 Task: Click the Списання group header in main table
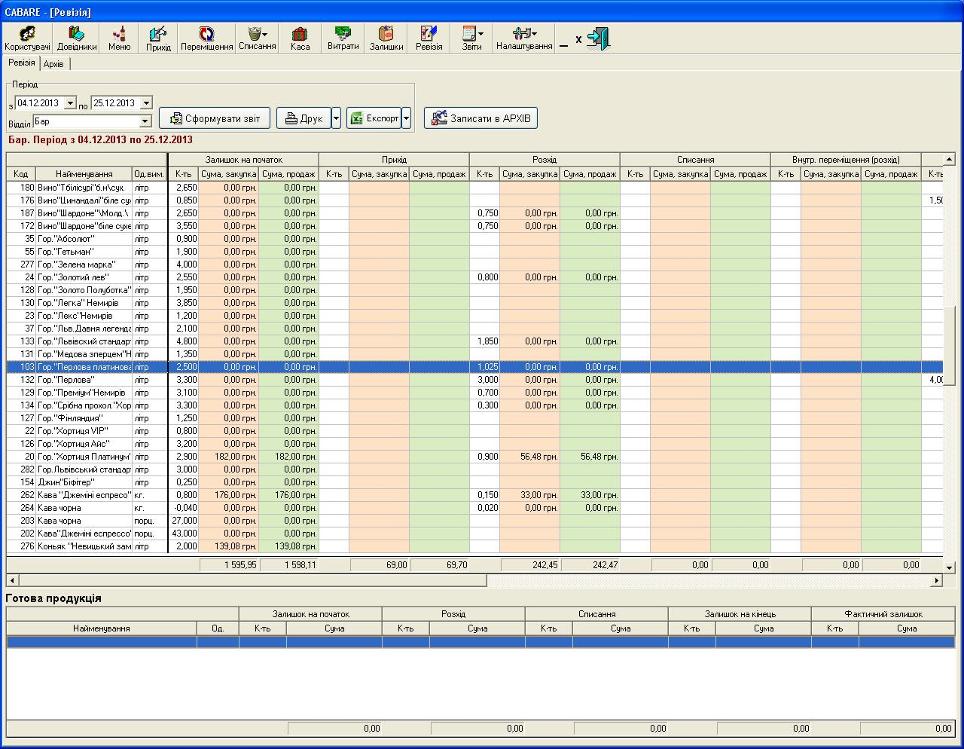click(695, 160)
